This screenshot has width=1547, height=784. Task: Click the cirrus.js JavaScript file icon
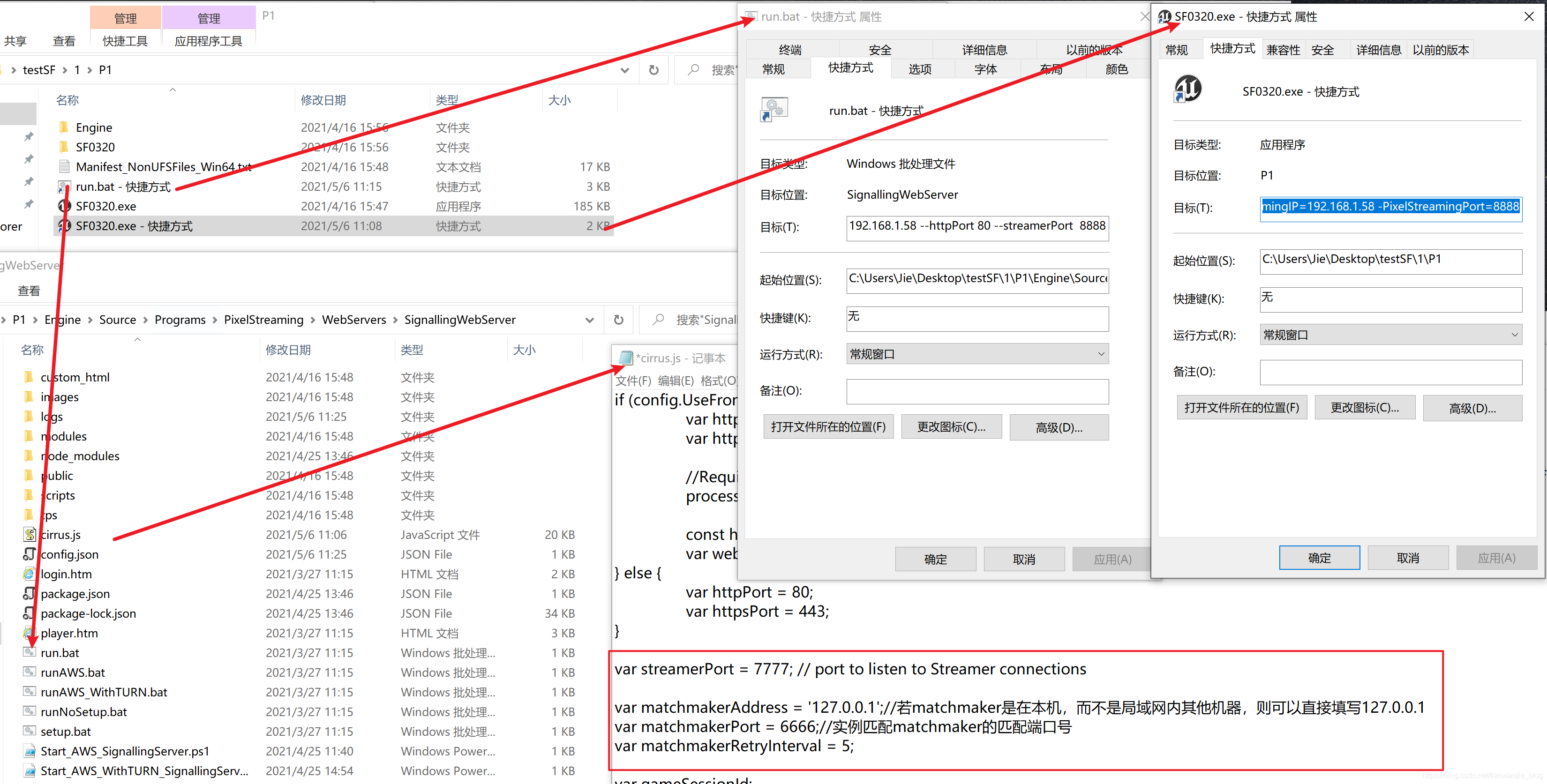click(29, 534)
